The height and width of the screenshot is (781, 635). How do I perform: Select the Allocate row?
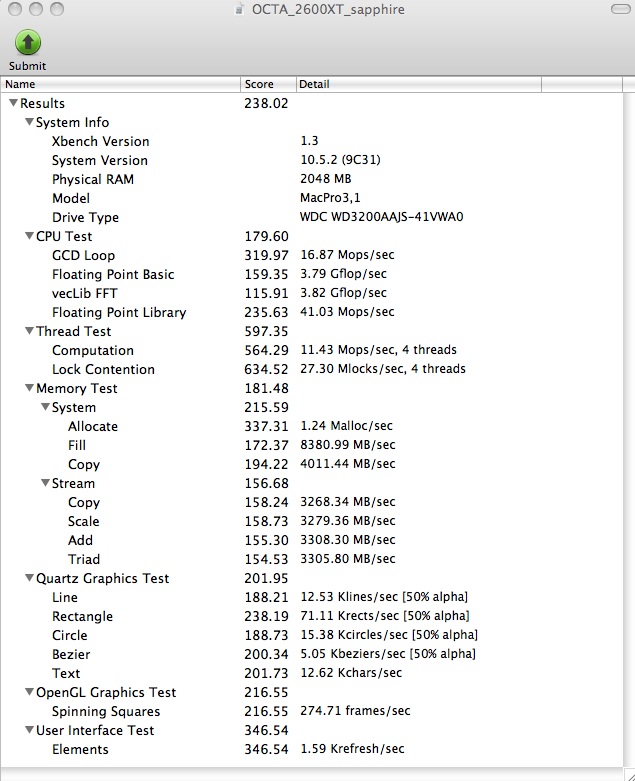[x=311, y=426]
